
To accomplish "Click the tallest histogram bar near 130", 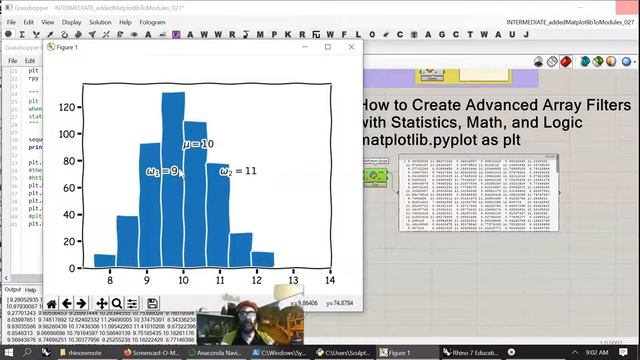I will tap(173, 180).
